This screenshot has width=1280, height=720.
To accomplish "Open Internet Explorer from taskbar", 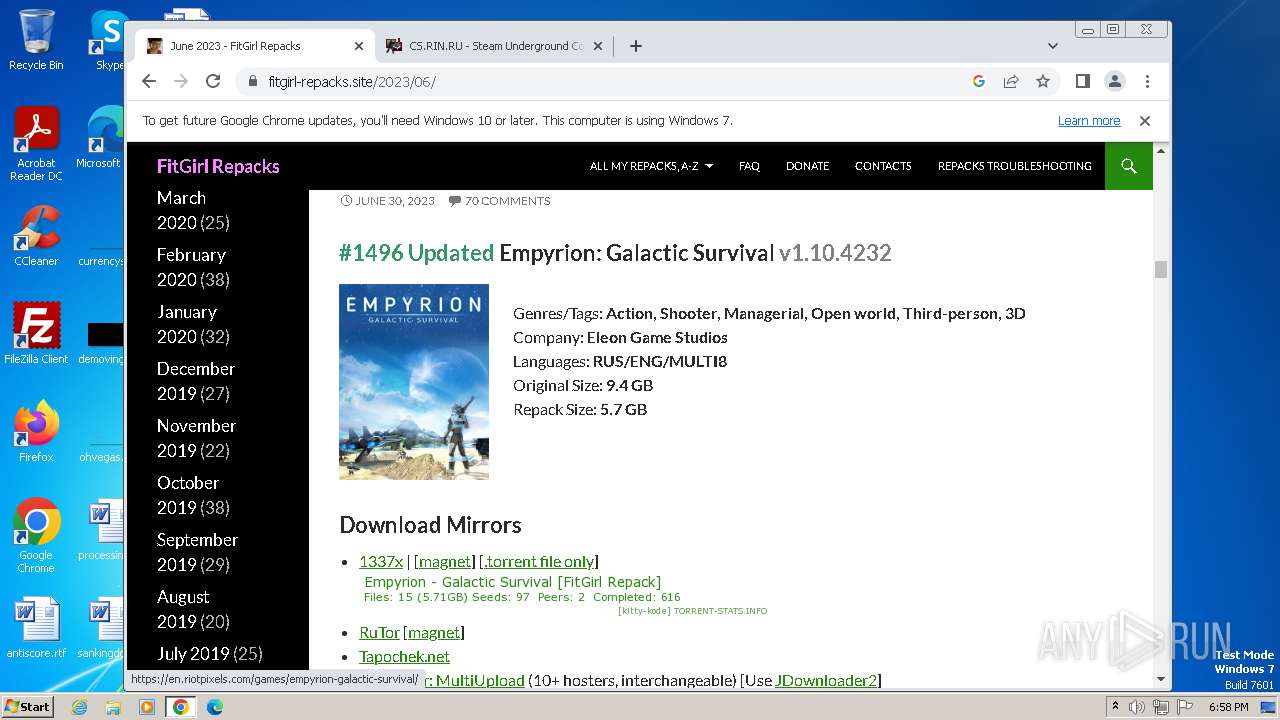I will click(79, 707).
